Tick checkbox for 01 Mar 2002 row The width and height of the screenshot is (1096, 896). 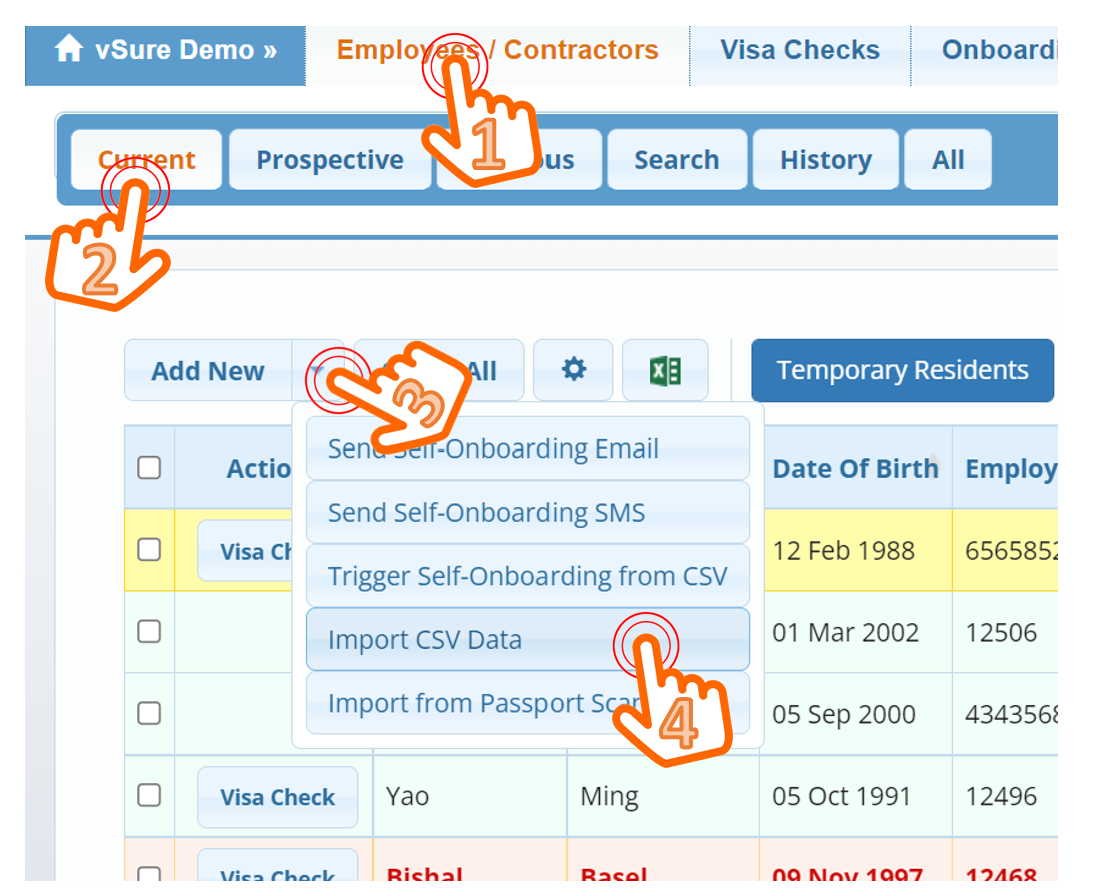coord(149,631)
